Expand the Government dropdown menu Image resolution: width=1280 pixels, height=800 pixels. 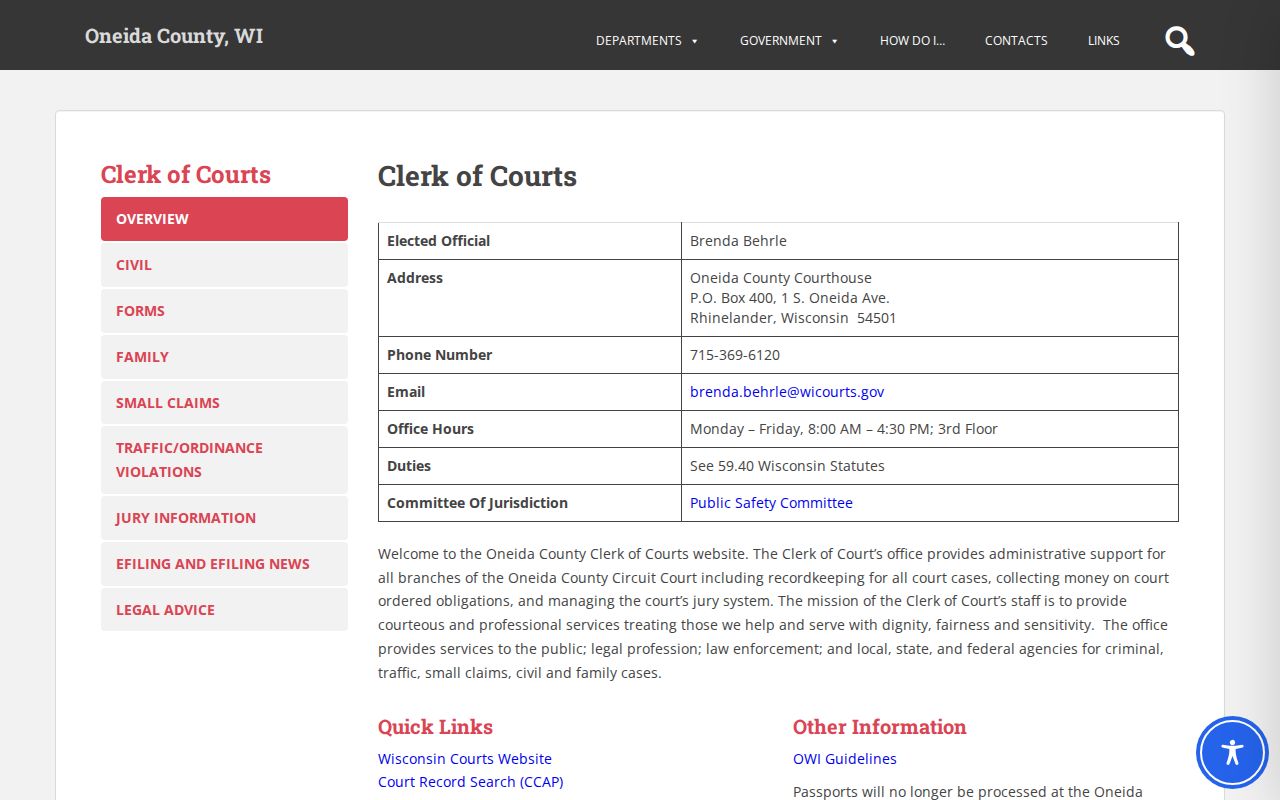tap(789, 41)
